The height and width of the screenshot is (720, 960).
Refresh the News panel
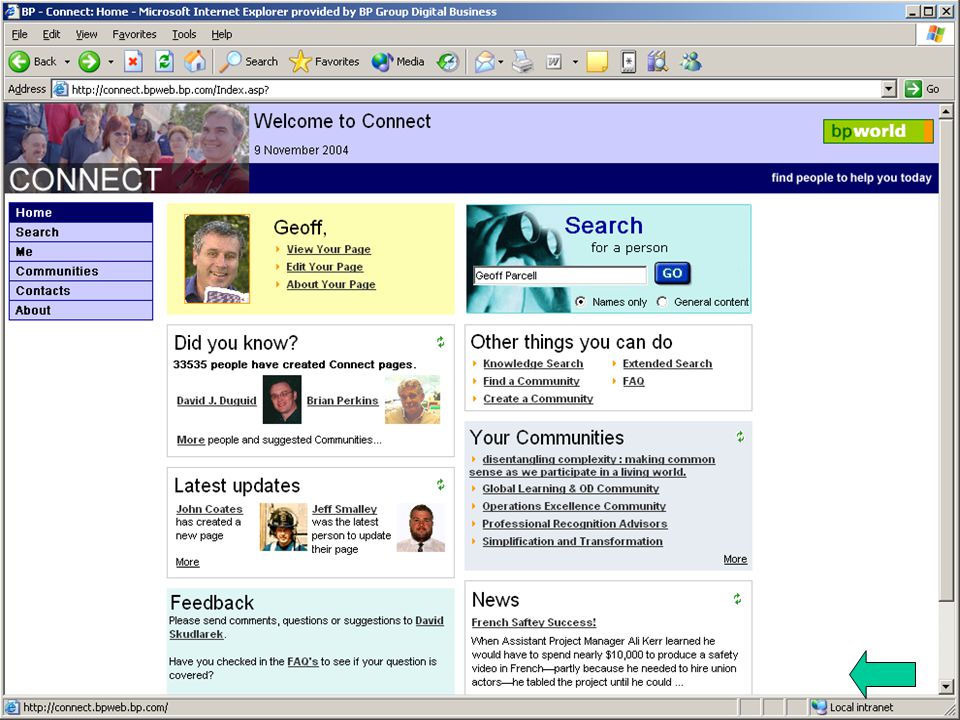(738, 599)
